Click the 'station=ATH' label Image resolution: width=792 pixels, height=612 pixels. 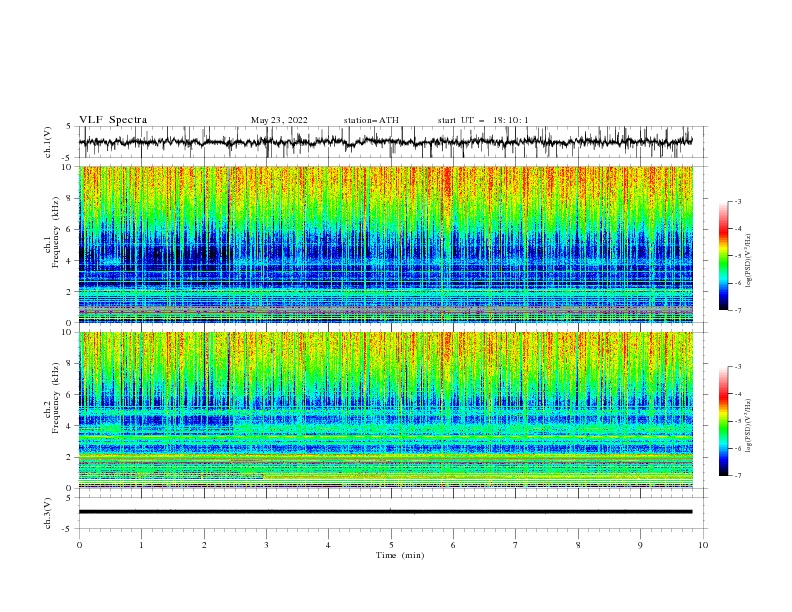click(371, 120)
